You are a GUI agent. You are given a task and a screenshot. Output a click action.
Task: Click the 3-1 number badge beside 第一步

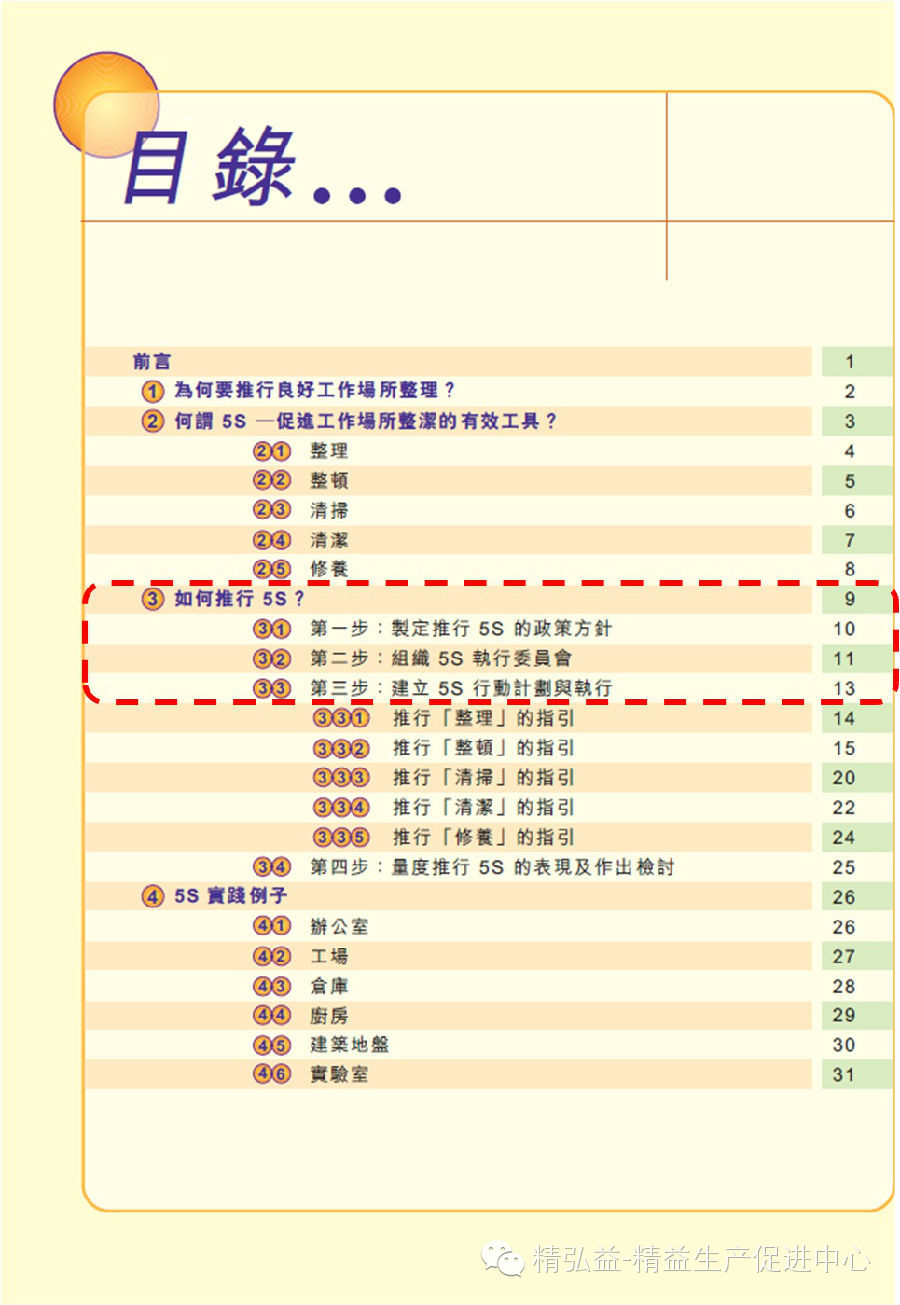tap(272, 629)
